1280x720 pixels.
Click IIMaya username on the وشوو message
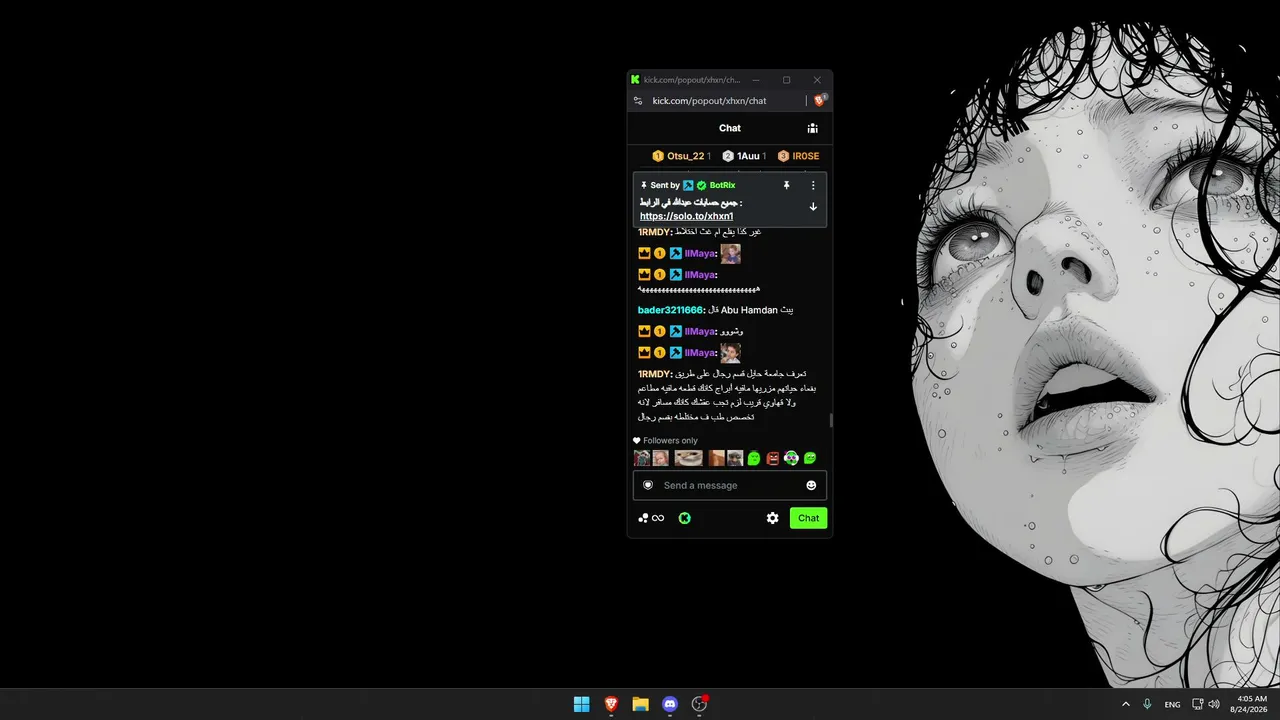coord(700,331)
